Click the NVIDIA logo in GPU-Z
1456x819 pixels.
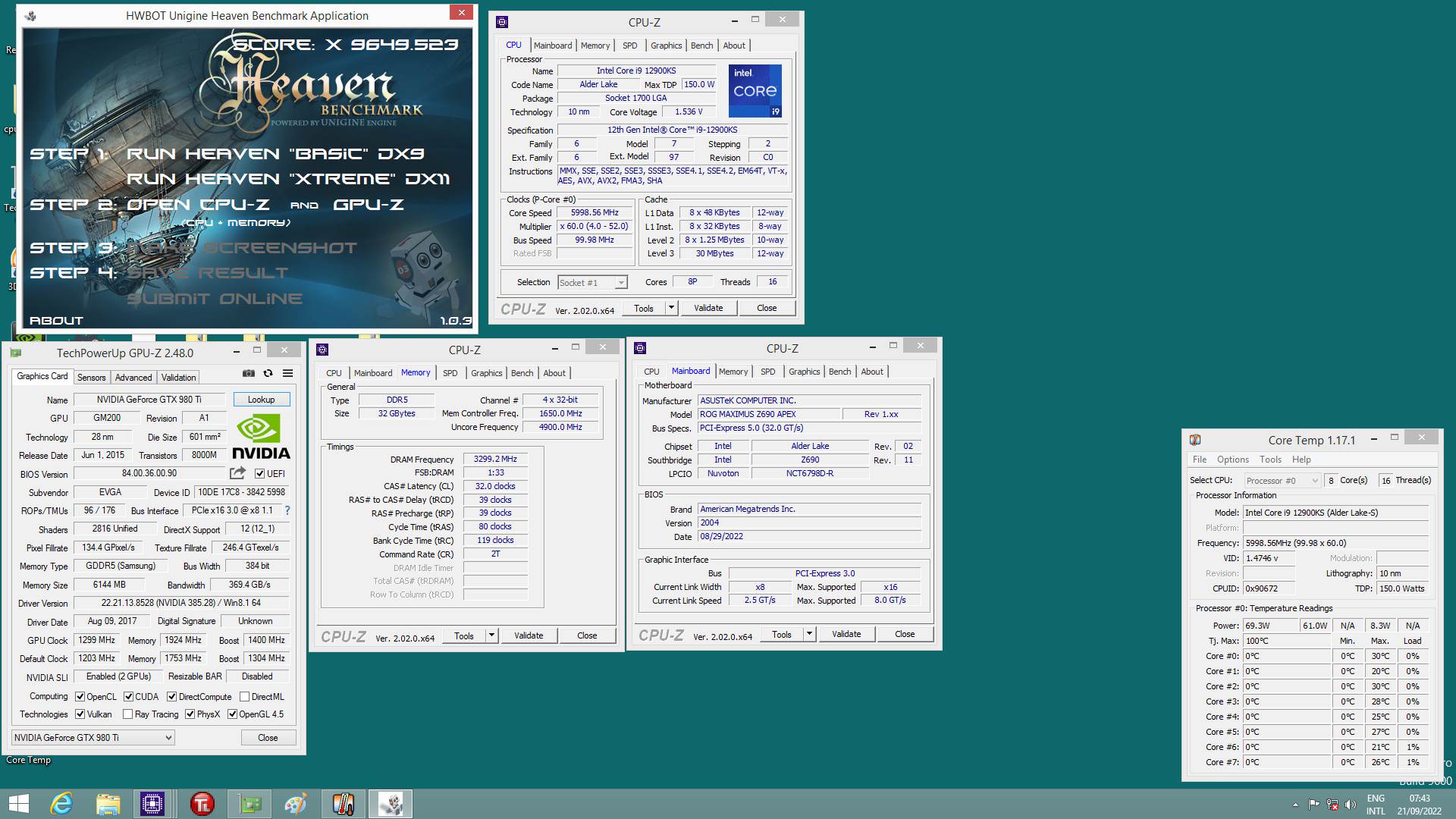coord(261,438)
